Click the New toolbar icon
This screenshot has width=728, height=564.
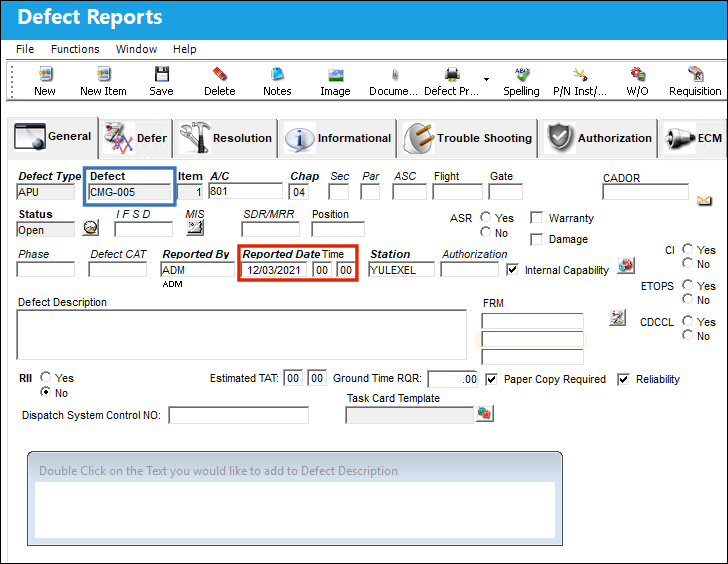tap(45, 74)
